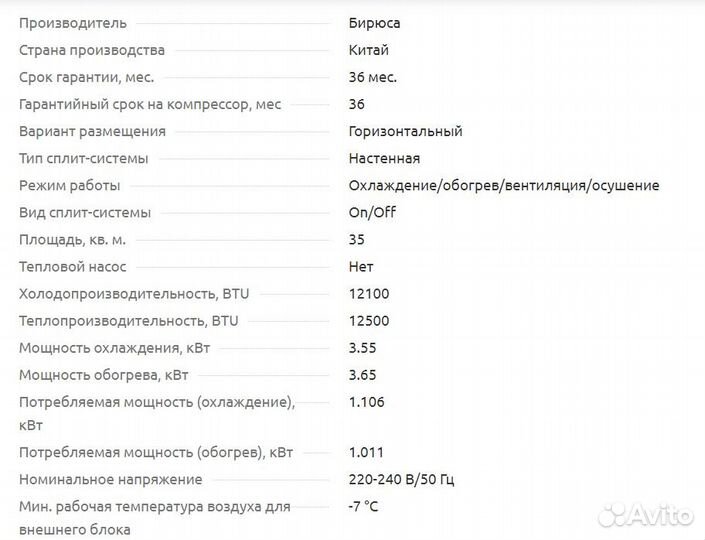Select the Нет heat pump value

pyautogui.click(x=361, y=267)
